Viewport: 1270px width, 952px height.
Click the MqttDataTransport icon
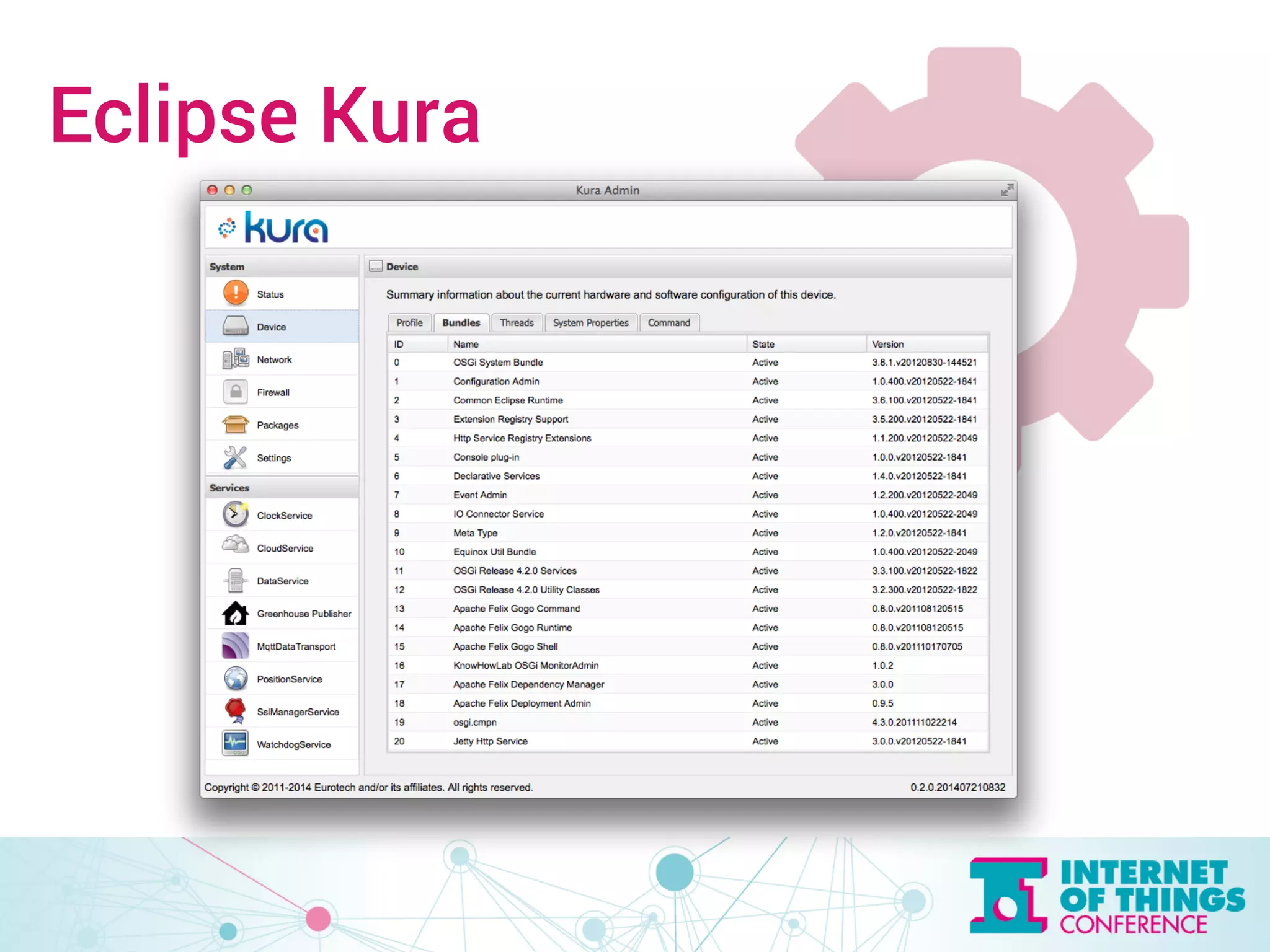tap(236, 646)
